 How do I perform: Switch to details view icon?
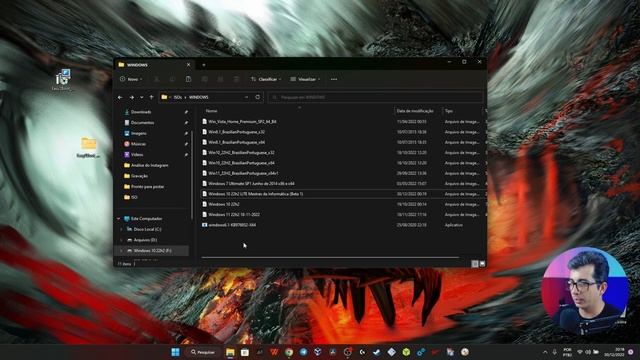[475, 264]
